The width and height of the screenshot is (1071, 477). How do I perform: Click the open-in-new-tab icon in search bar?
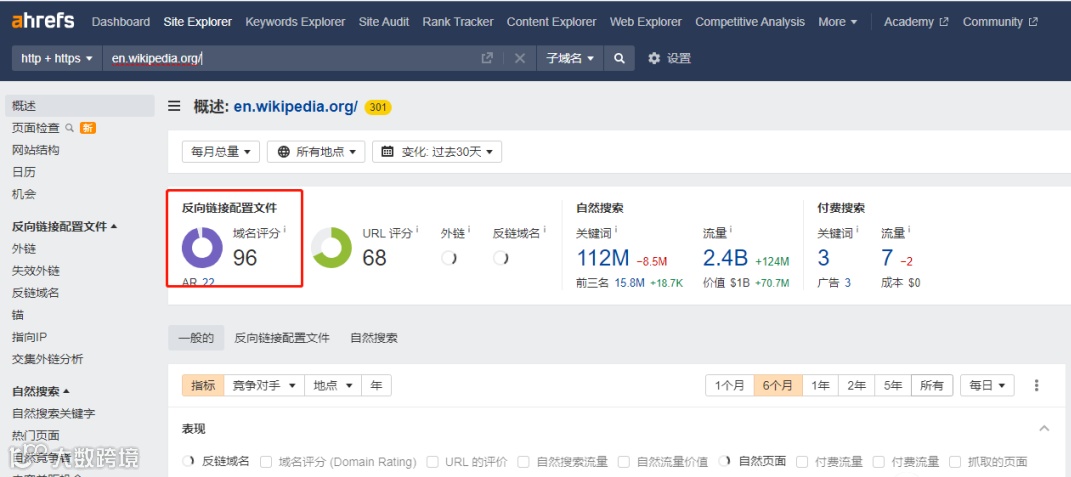coord(487,58)
